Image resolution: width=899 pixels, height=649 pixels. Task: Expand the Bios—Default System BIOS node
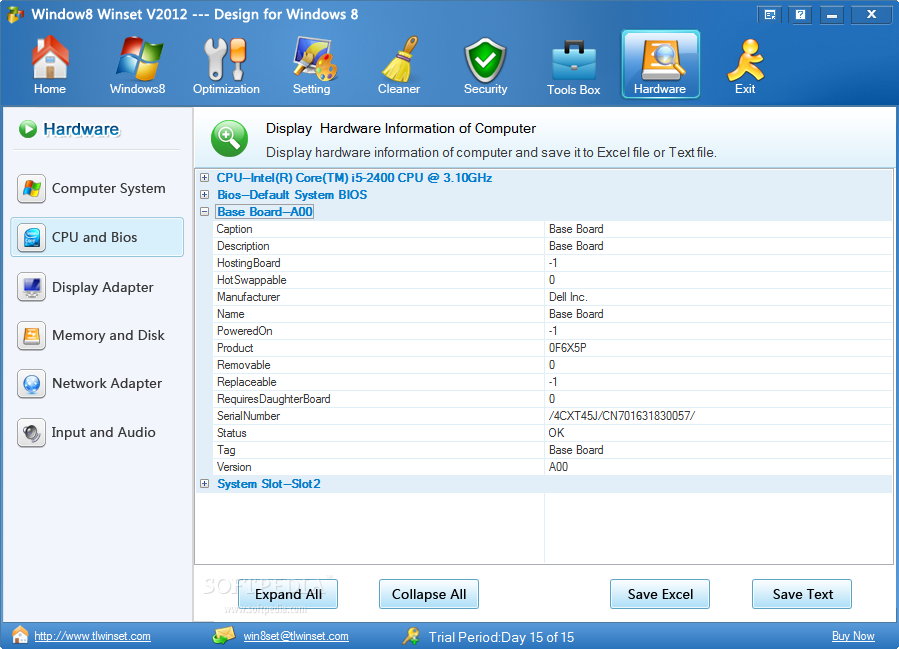[x=204, y=195]
